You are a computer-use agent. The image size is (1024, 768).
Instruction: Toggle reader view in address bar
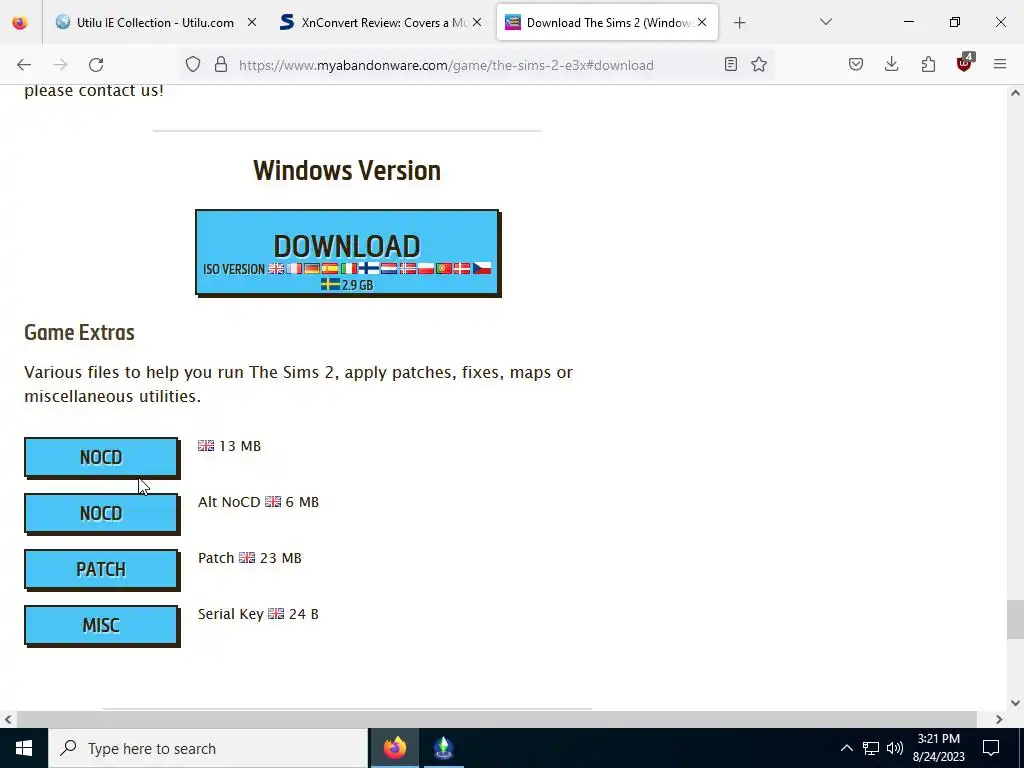(x=731, y=64)
